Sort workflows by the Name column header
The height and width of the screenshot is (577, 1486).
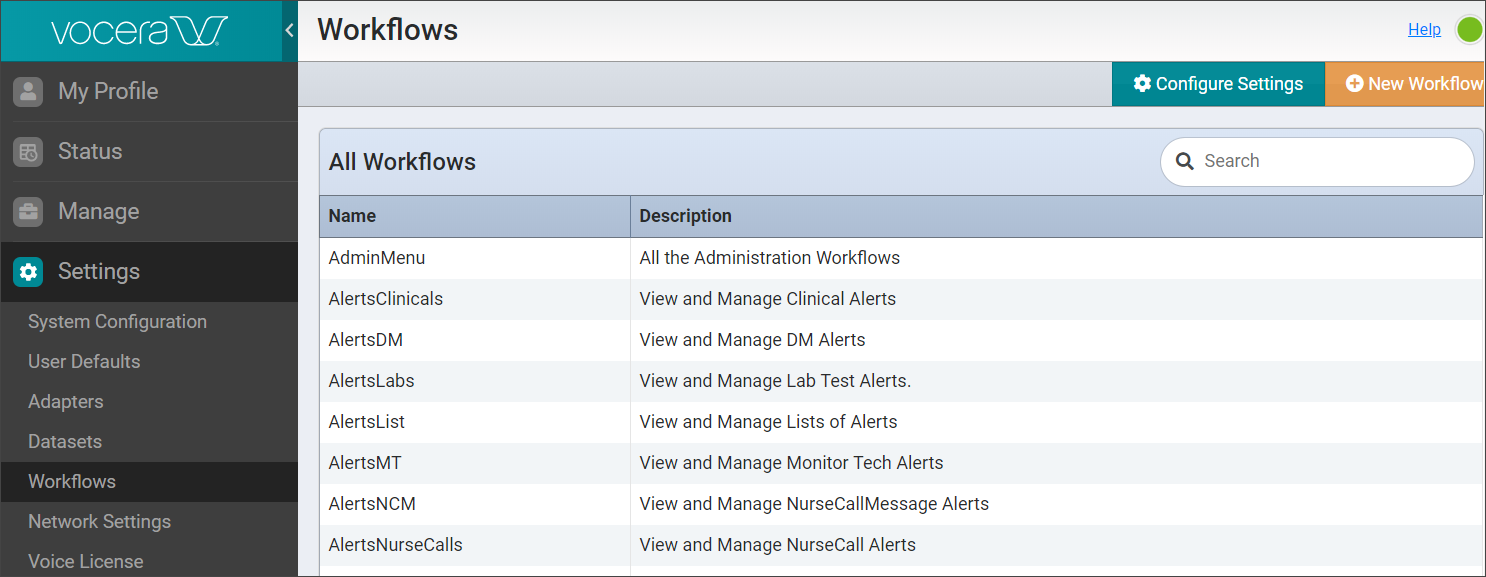point(350,216)
